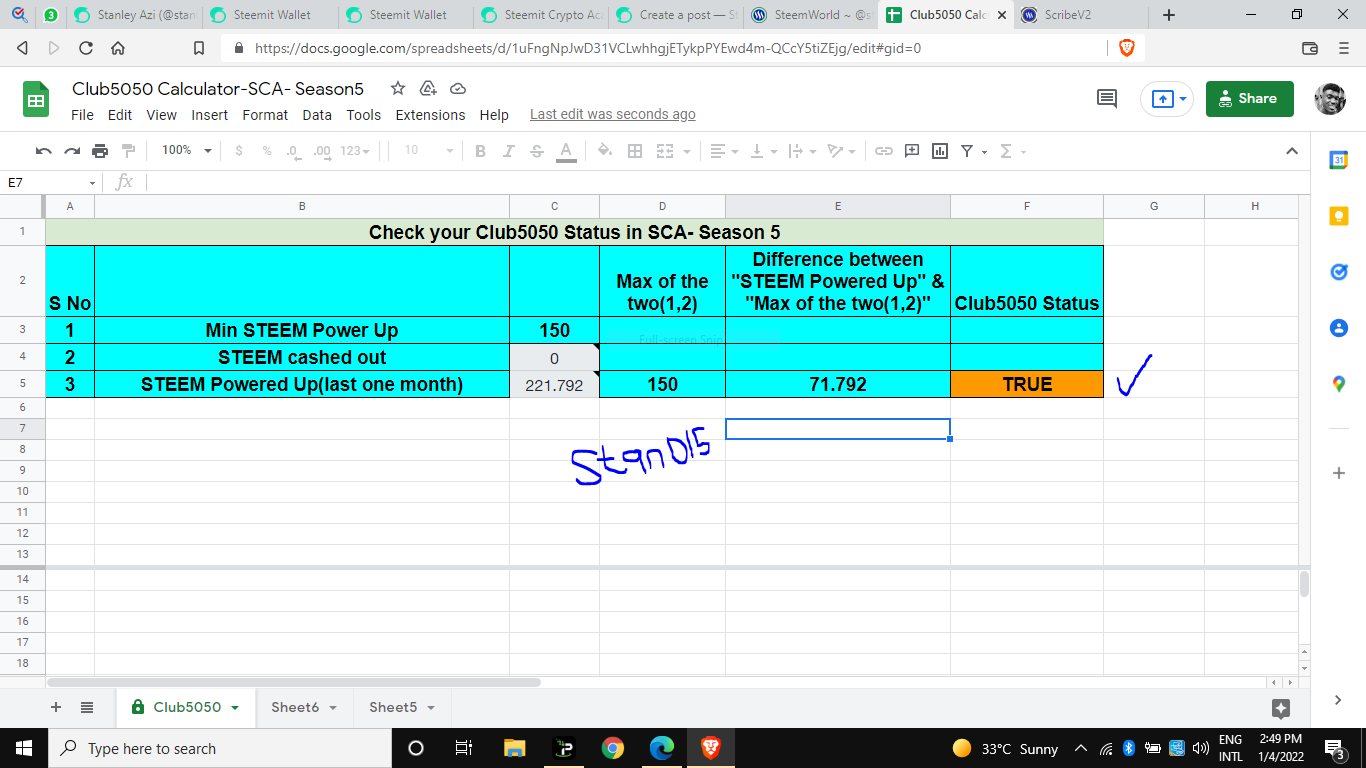Screen dimensions: 1366x768
Task: Open Contacts in the side panel
Action: 1339,328
